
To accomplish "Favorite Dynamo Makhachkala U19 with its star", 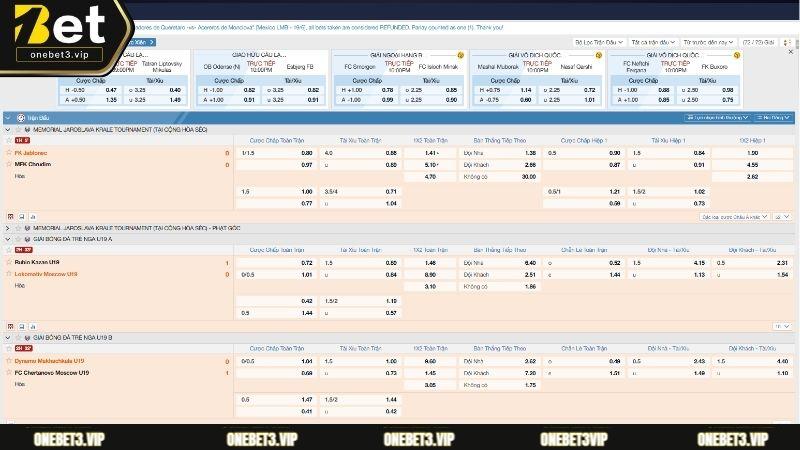I will pos(9,361).
